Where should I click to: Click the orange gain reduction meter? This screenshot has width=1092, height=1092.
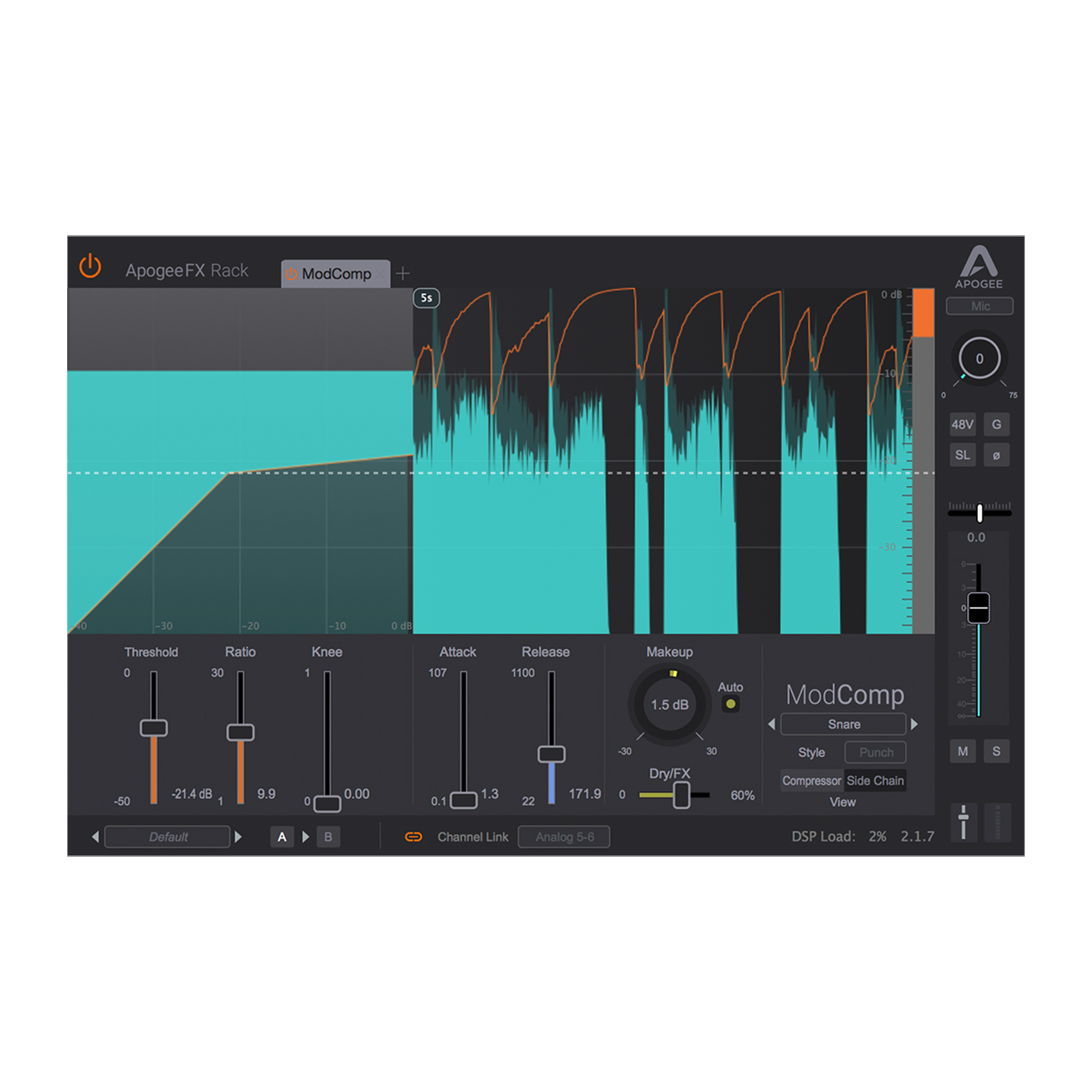(x=923, y=313)
